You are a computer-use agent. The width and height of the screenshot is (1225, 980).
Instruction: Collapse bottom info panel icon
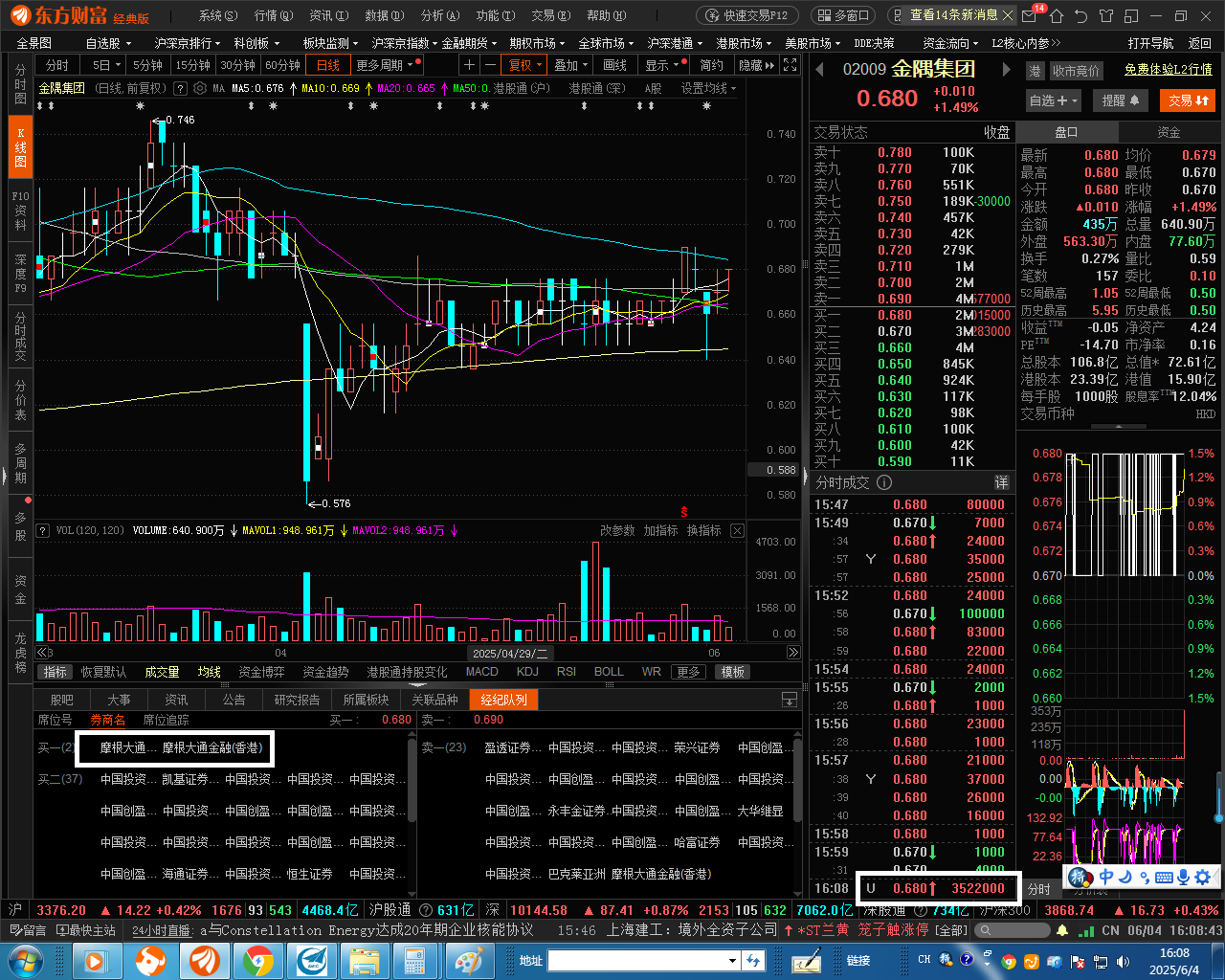(790, 700)
